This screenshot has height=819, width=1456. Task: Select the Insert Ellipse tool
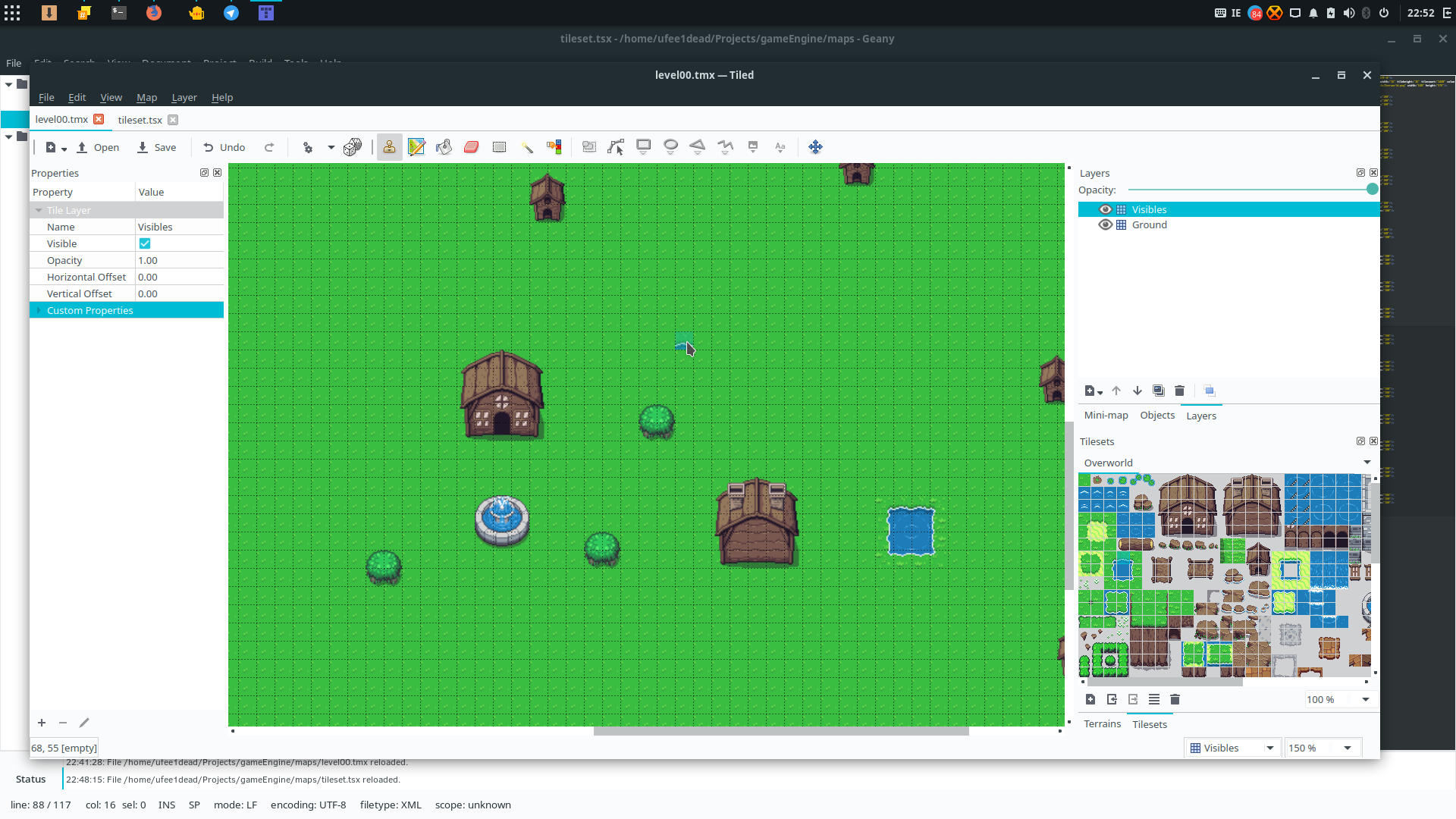click(x=670, y=147)
